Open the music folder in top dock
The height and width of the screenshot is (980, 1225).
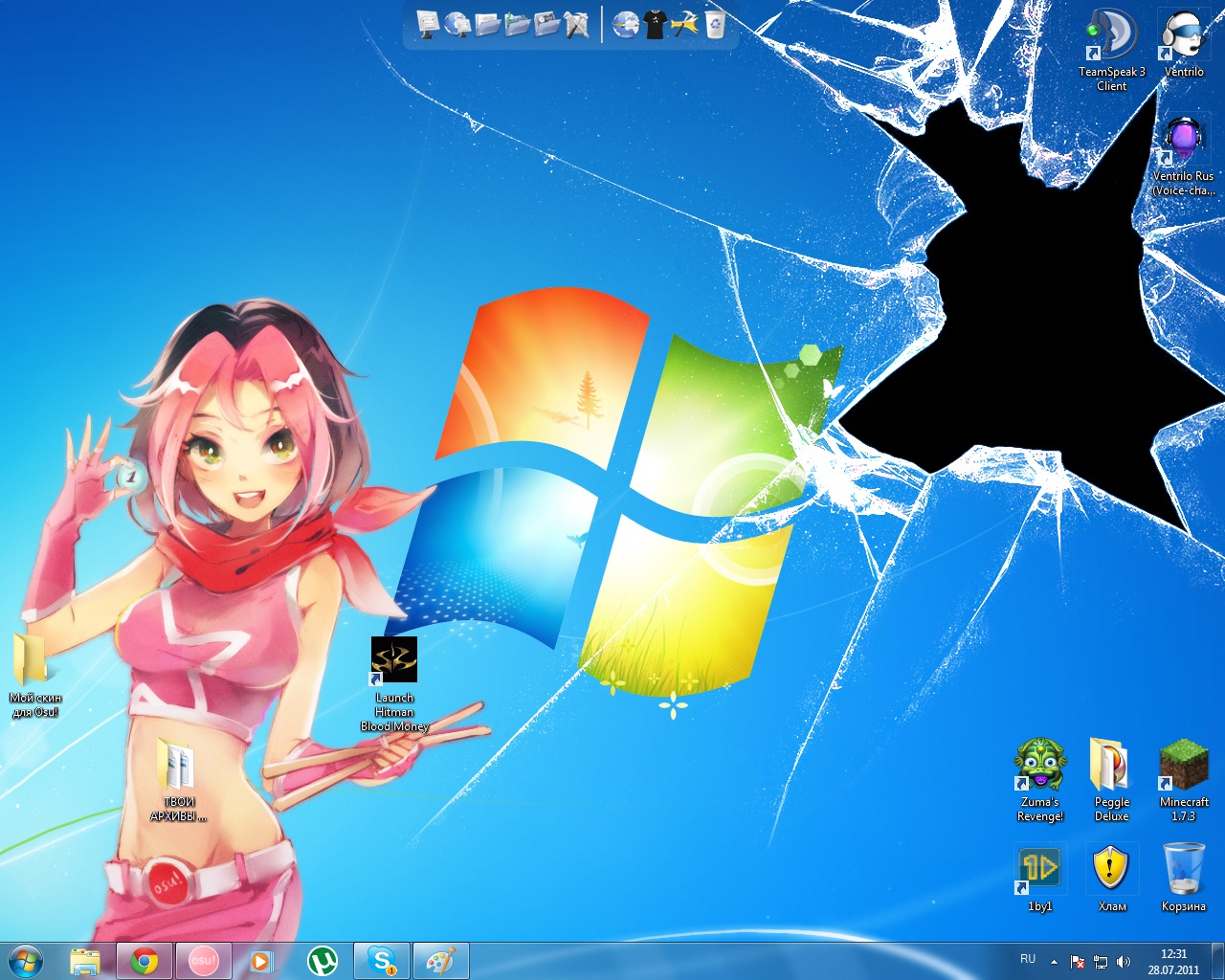tap(517, 25)
